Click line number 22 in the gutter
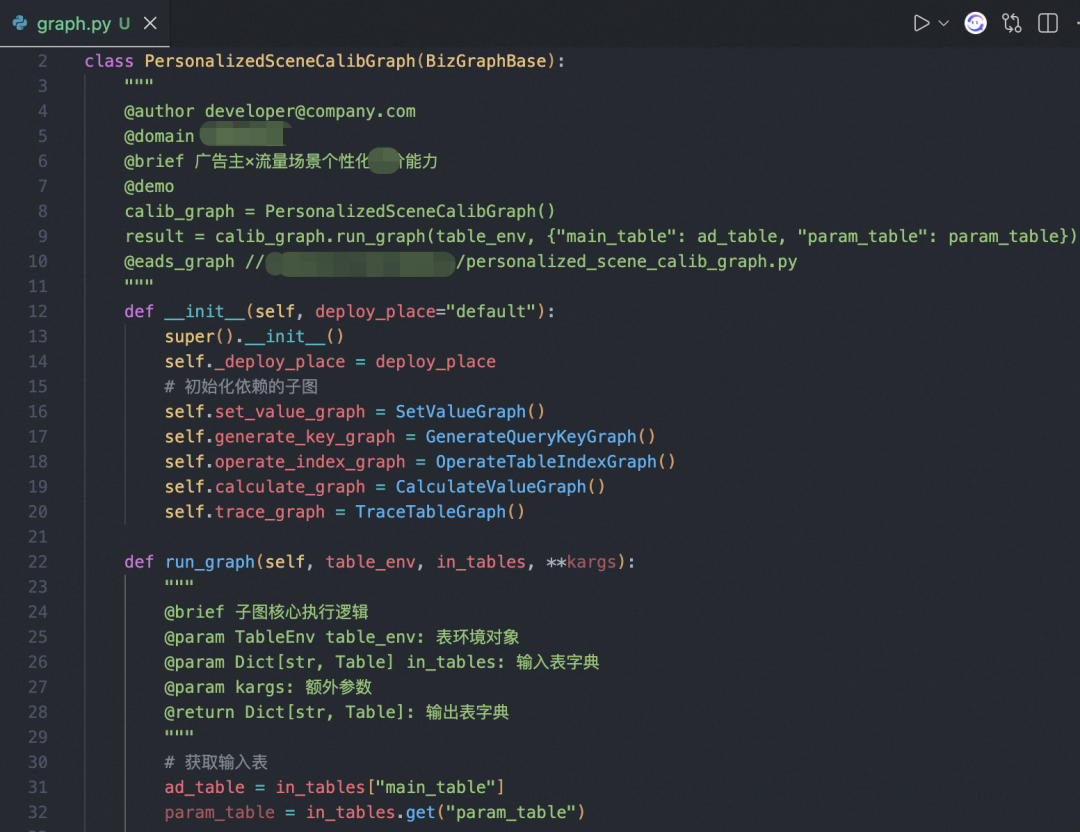The height and width of the screenshot is (832, 1080). pyautogui.click(x=38, y=562)
